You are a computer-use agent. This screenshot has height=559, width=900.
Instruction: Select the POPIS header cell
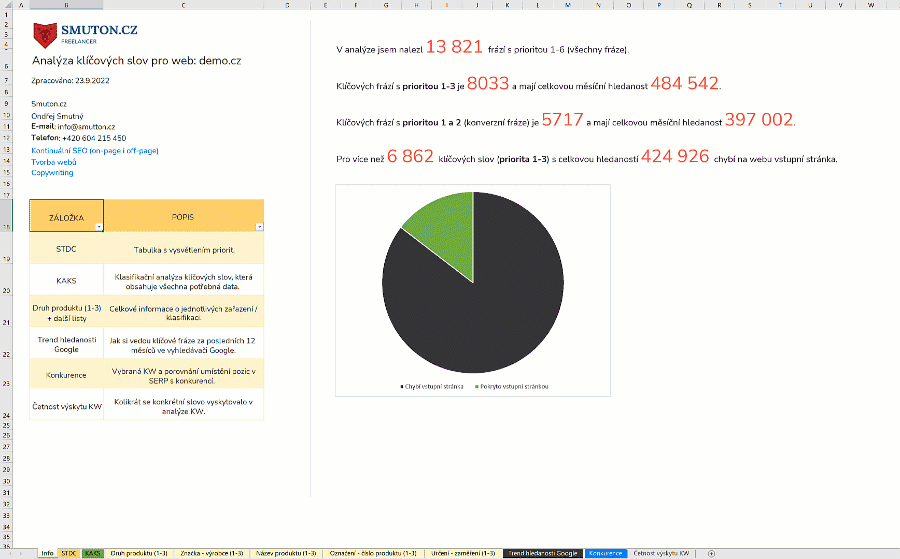click(184, 216)
